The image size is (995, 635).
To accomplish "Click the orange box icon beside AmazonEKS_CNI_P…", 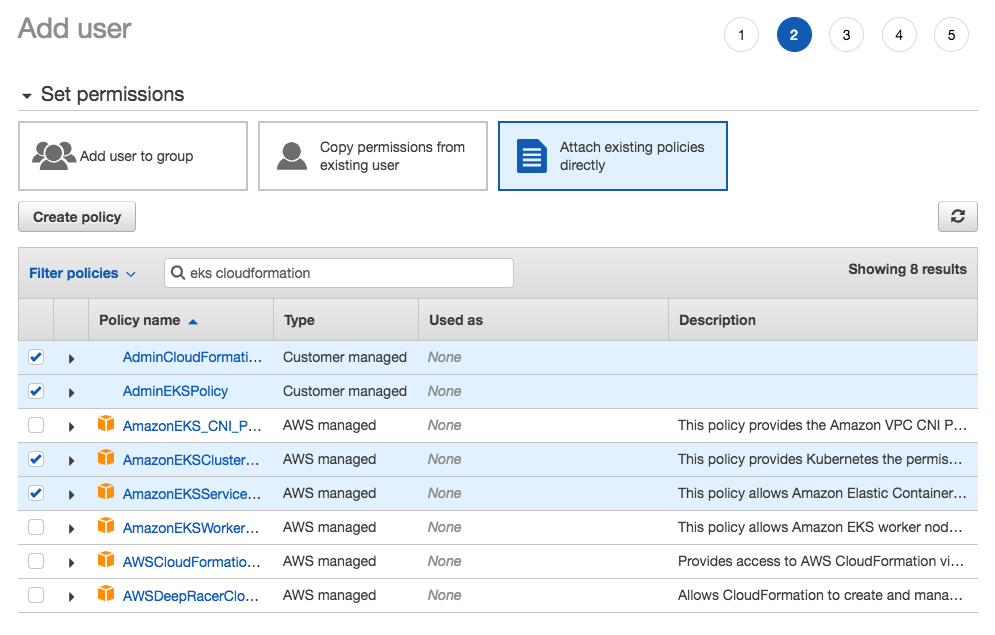I will (106, 424).
